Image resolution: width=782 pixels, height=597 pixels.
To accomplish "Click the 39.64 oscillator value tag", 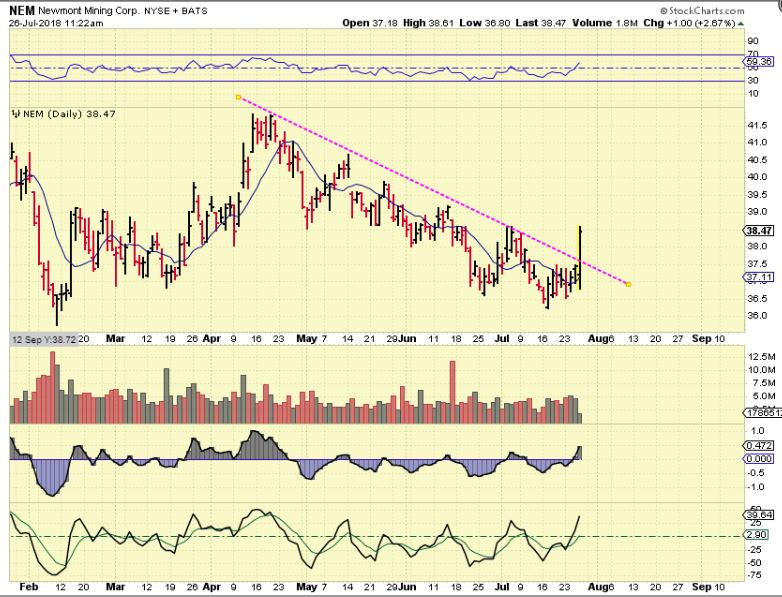I will click(759, 515).
